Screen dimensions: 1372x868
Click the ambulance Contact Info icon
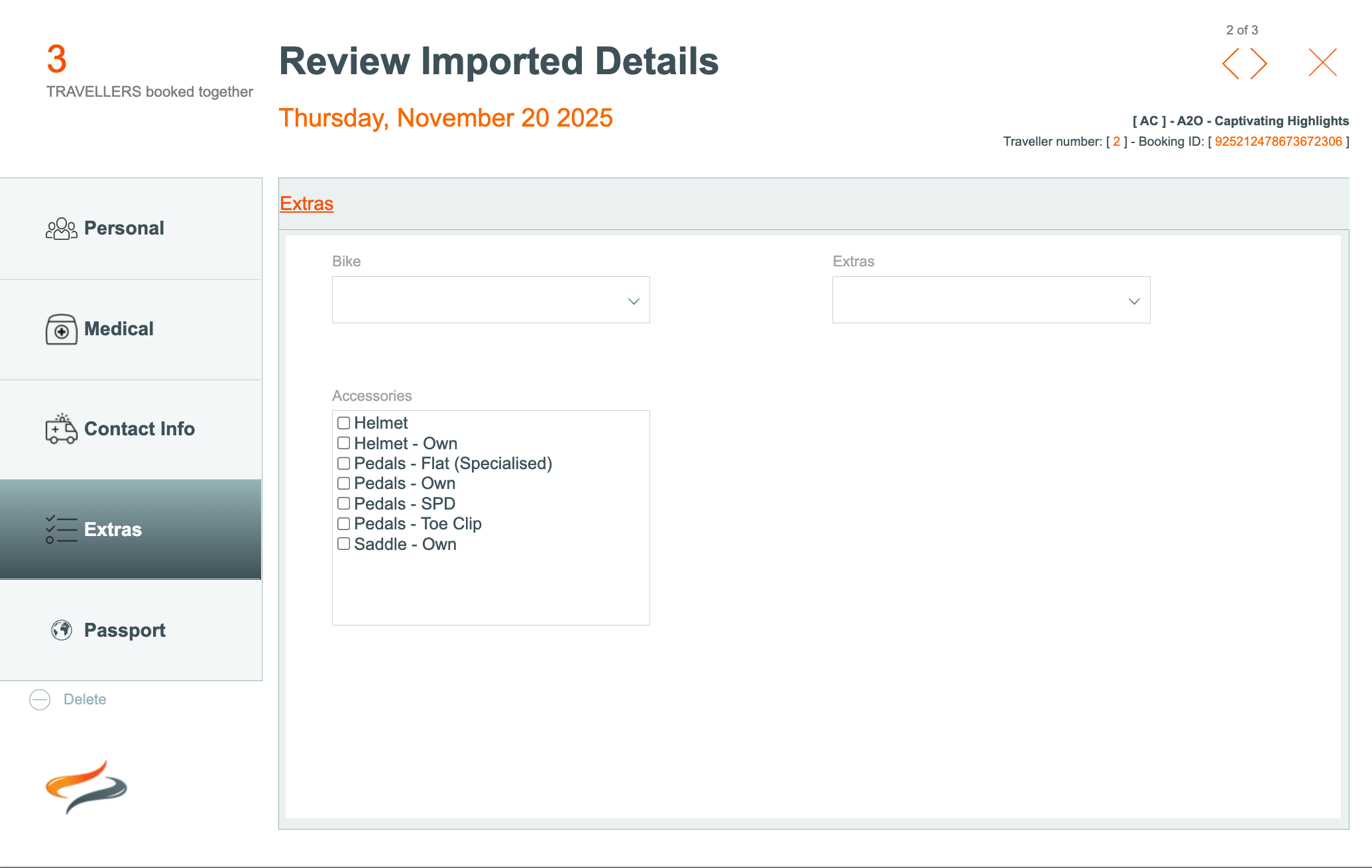click(x=61, y=429)
